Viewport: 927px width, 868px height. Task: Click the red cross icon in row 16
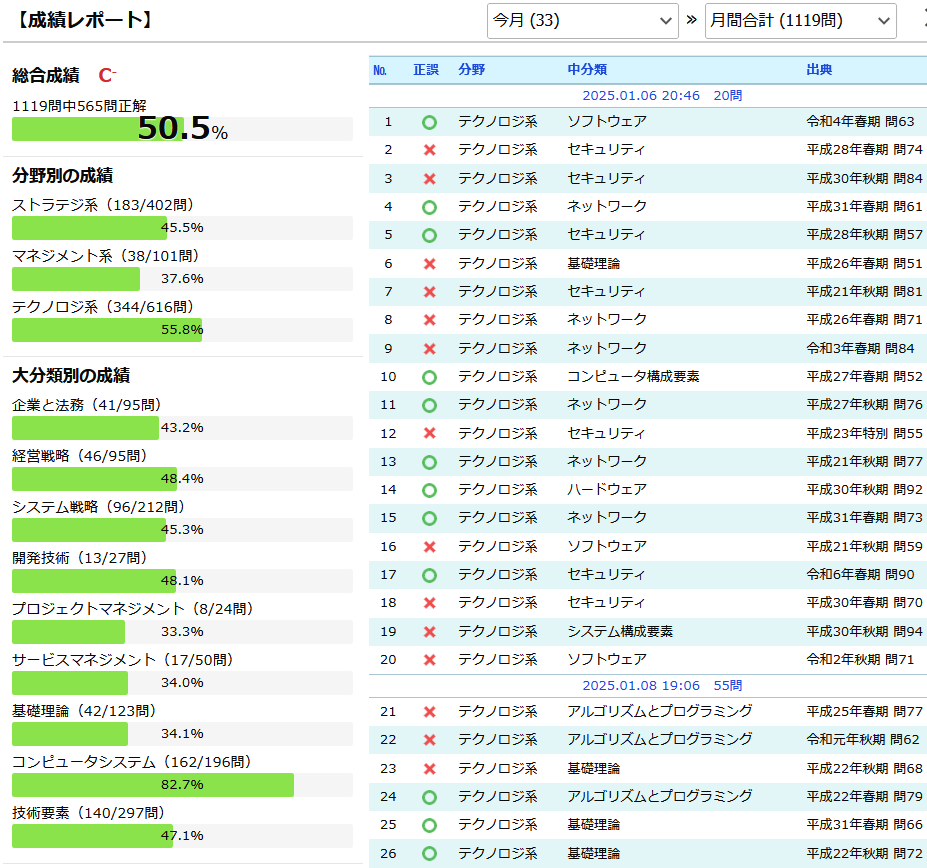pos(429,547)
